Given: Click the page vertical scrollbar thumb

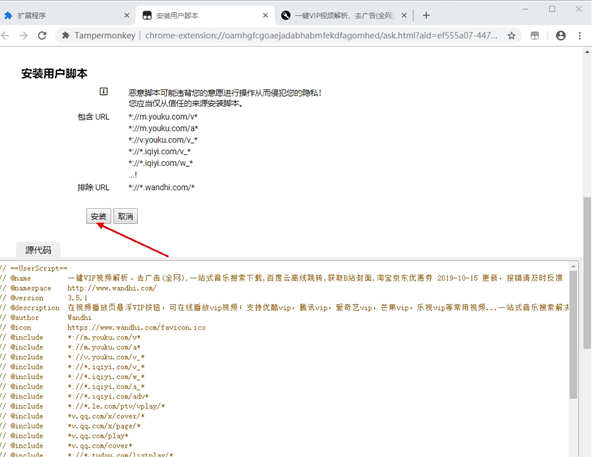Looking at the screenshot, I should (587, 273).
